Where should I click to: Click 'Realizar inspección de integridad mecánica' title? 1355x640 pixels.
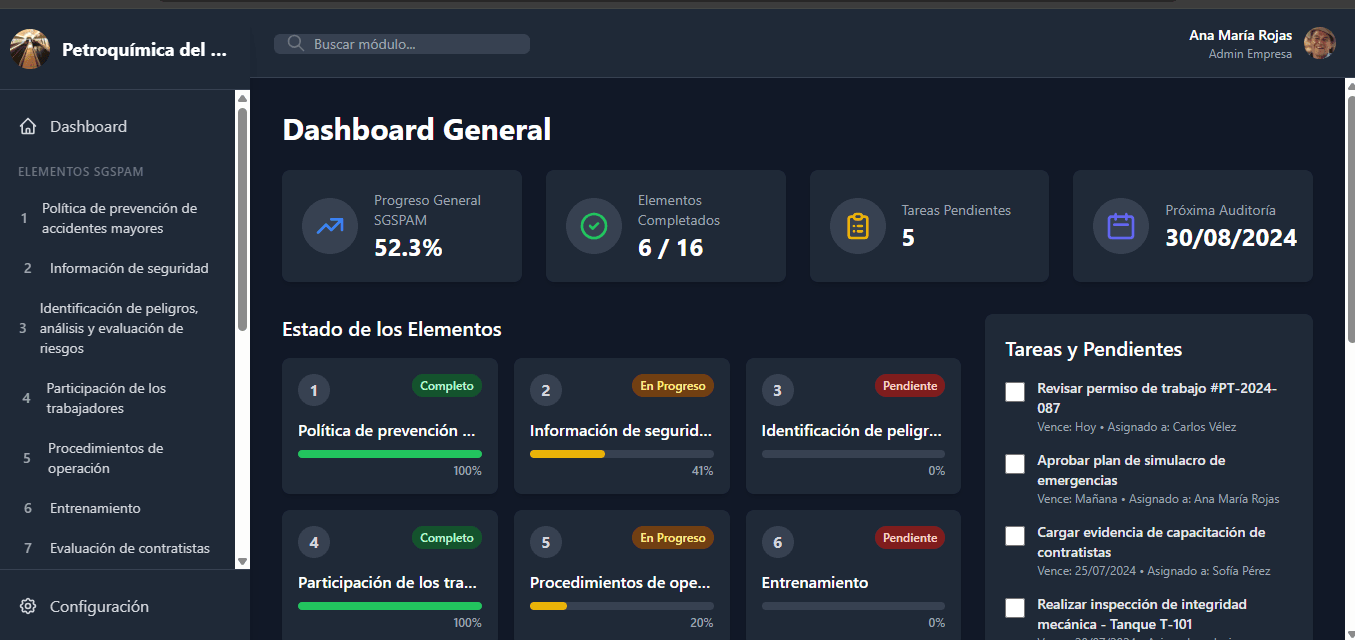point(1142,614)
